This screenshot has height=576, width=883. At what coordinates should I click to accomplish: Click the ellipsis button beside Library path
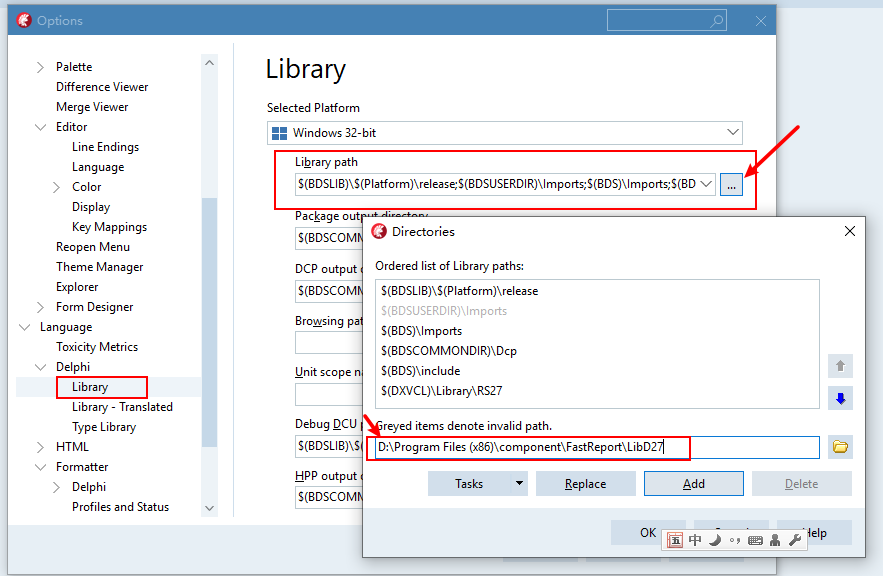click(x=731, y=184)
